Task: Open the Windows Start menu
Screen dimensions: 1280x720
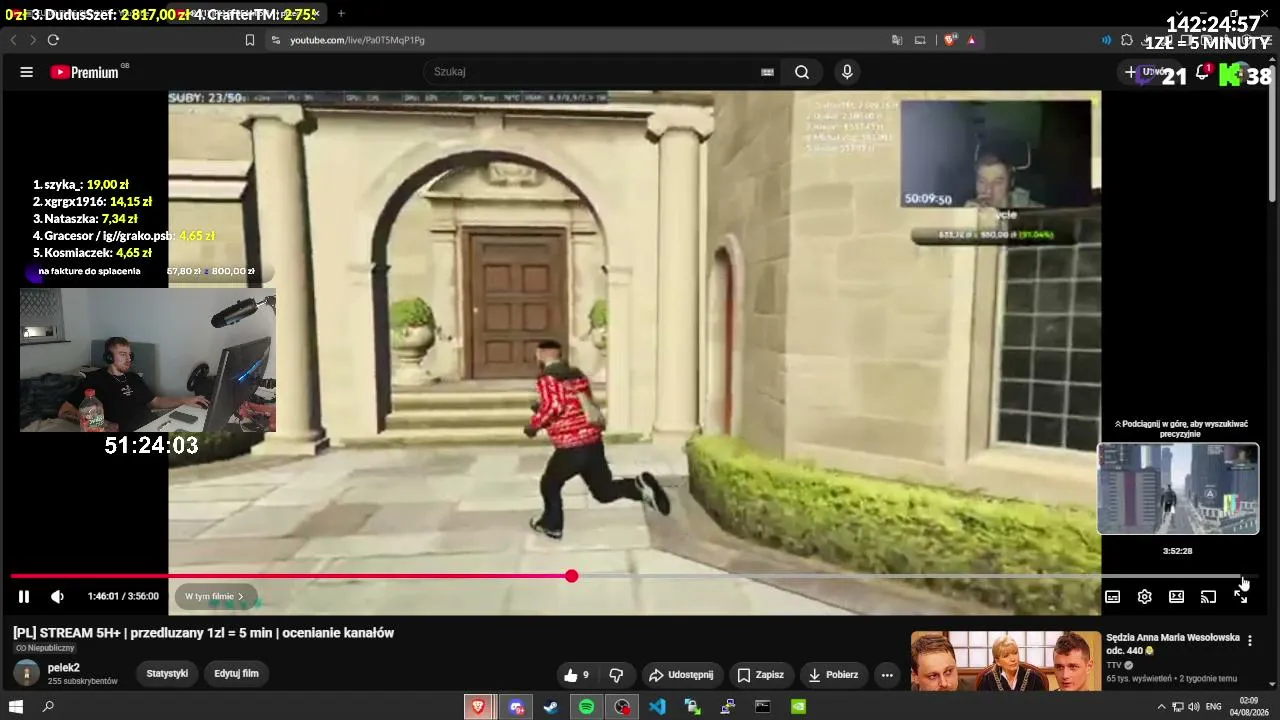Action: 16,707
